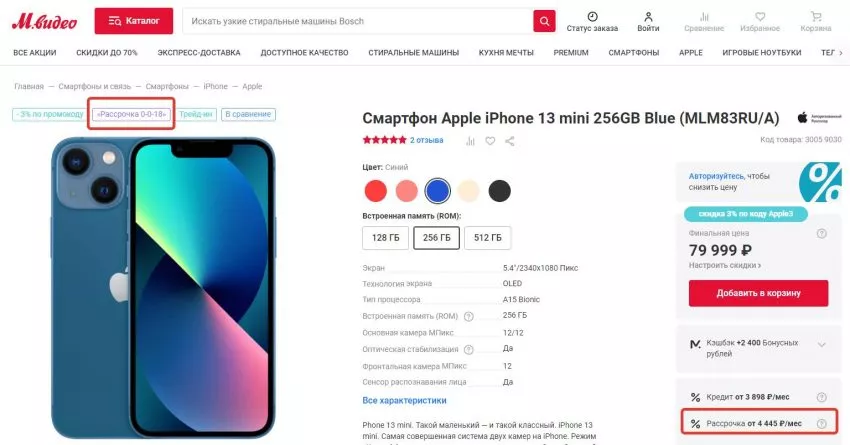
Task: Open the Сравнение comparison bars icon
Action: tap(704, 16)
